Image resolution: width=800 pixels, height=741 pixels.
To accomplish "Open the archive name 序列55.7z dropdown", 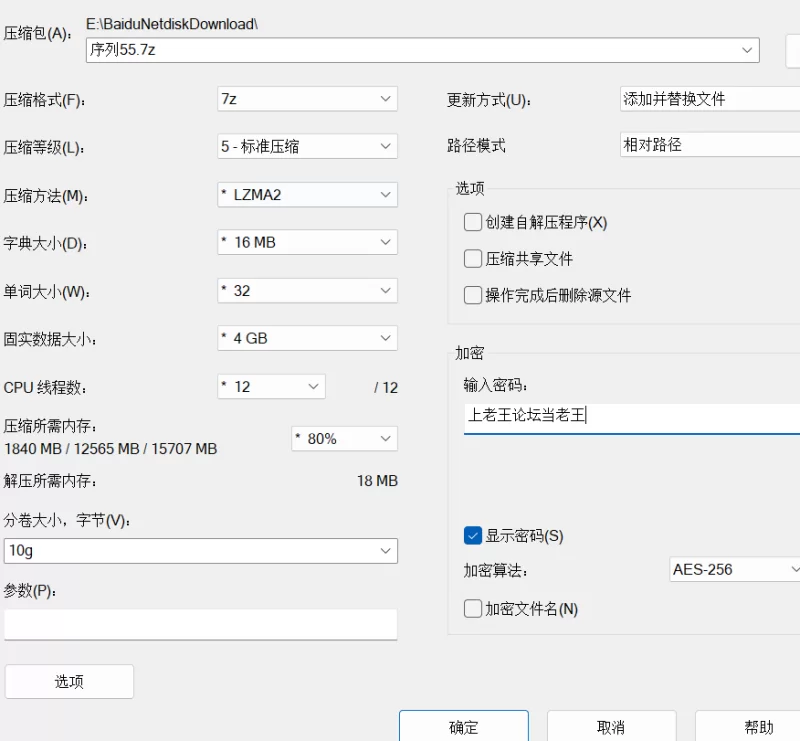I will click(x=422, y=50).
